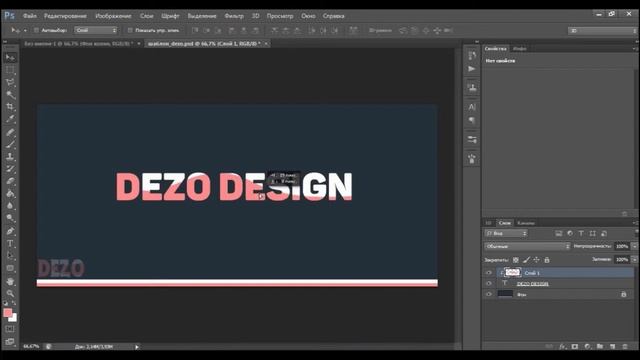Image resolution: width=640 pixels, height=360 pixels.
Task: Select the Eyedropper tool
Action: pos(10,119)
